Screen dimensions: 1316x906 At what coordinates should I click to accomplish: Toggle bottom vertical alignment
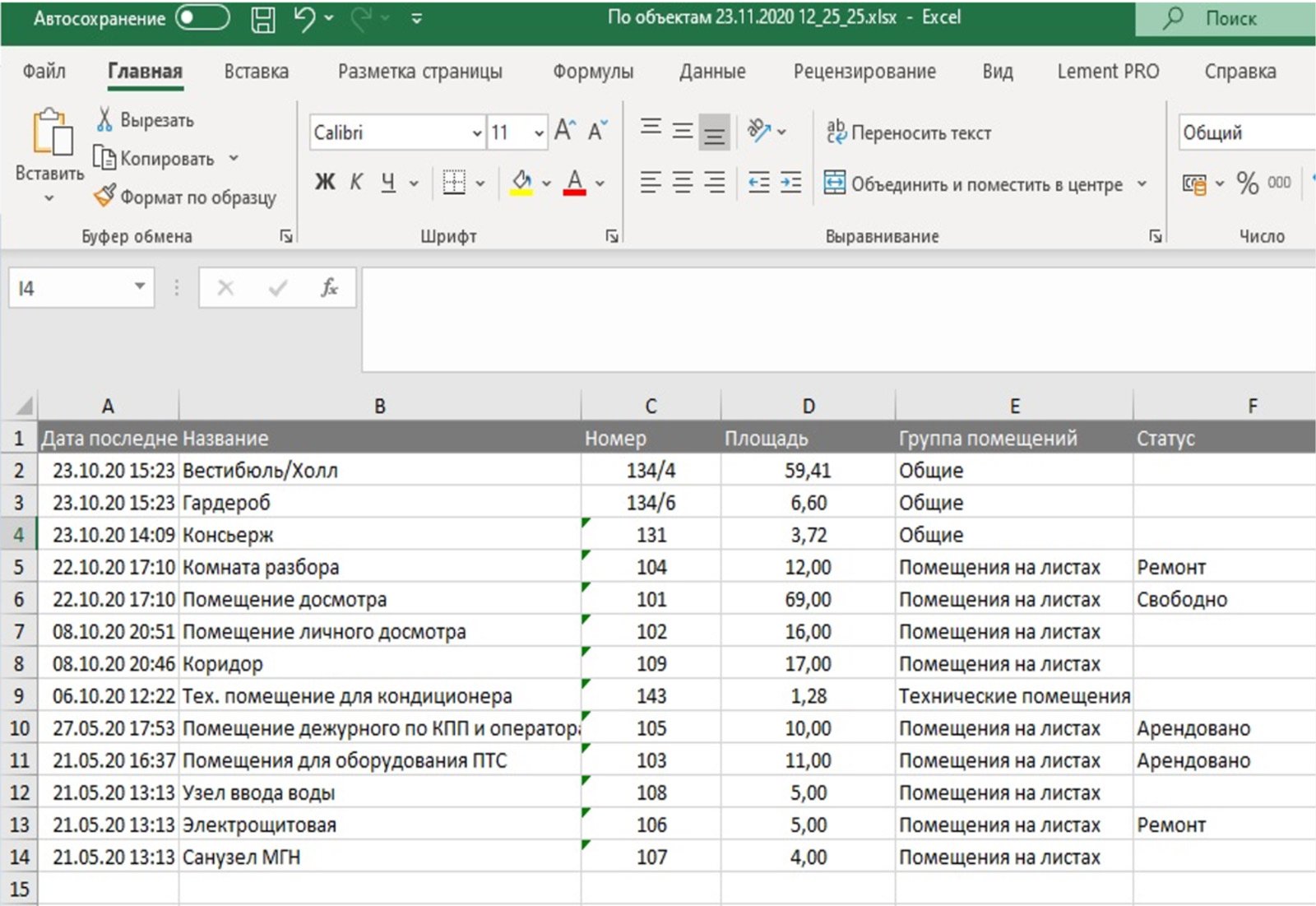click(715, 132)
